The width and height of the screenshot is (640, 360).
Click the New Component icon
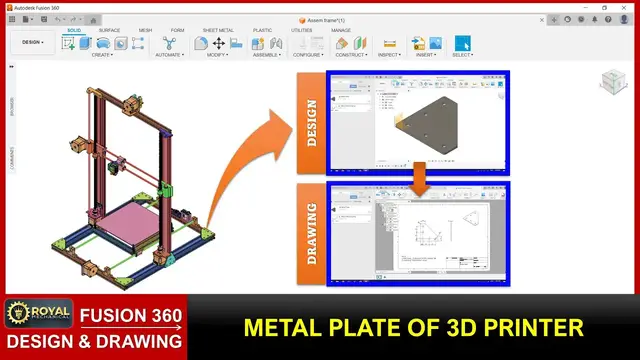point(258,43)
